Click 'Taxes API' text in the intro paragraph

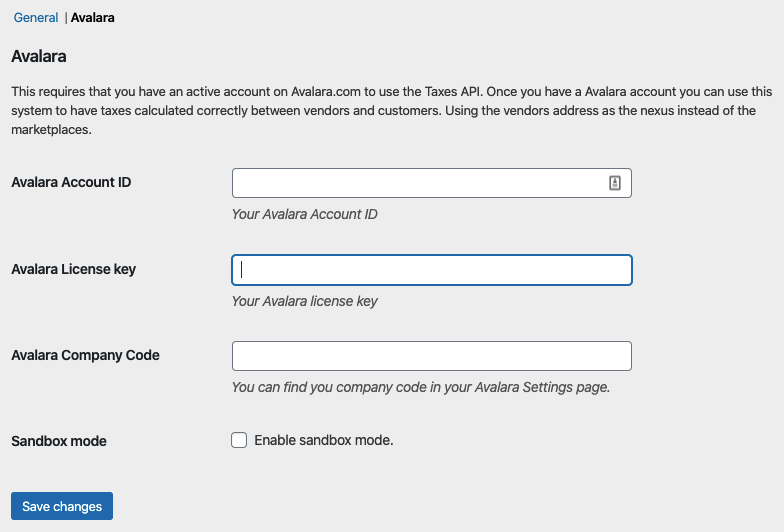coord(454,92)
